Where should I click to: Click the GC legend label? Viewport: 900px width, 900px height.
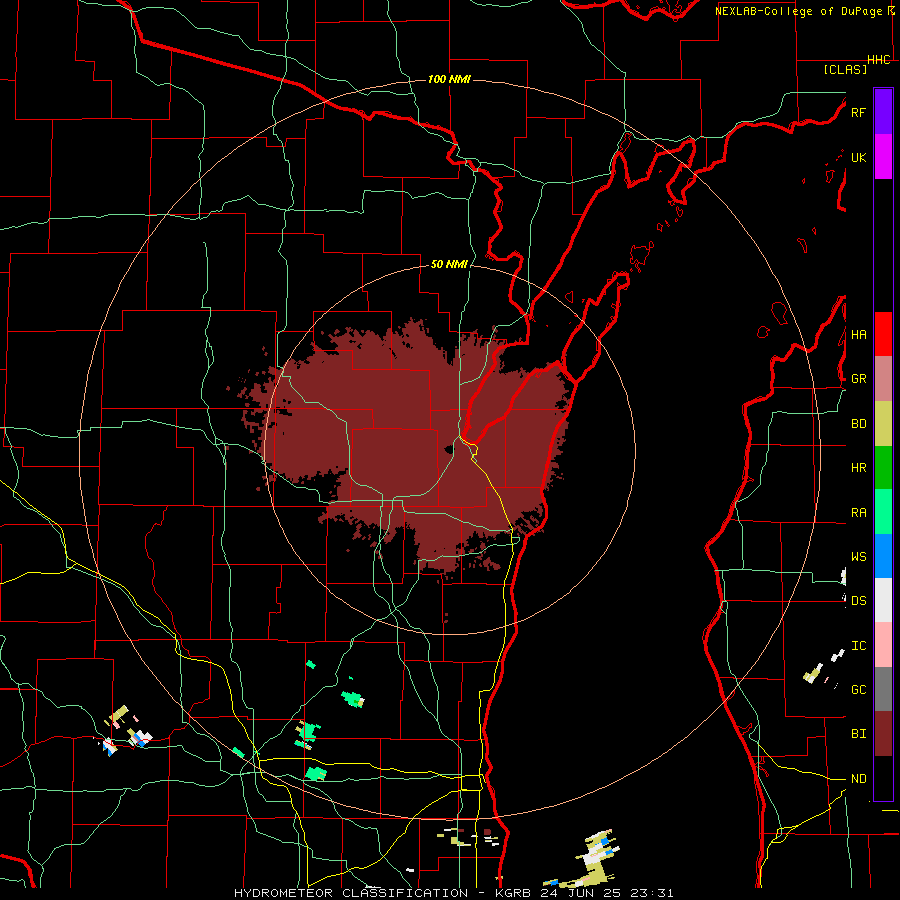point(858,689)
